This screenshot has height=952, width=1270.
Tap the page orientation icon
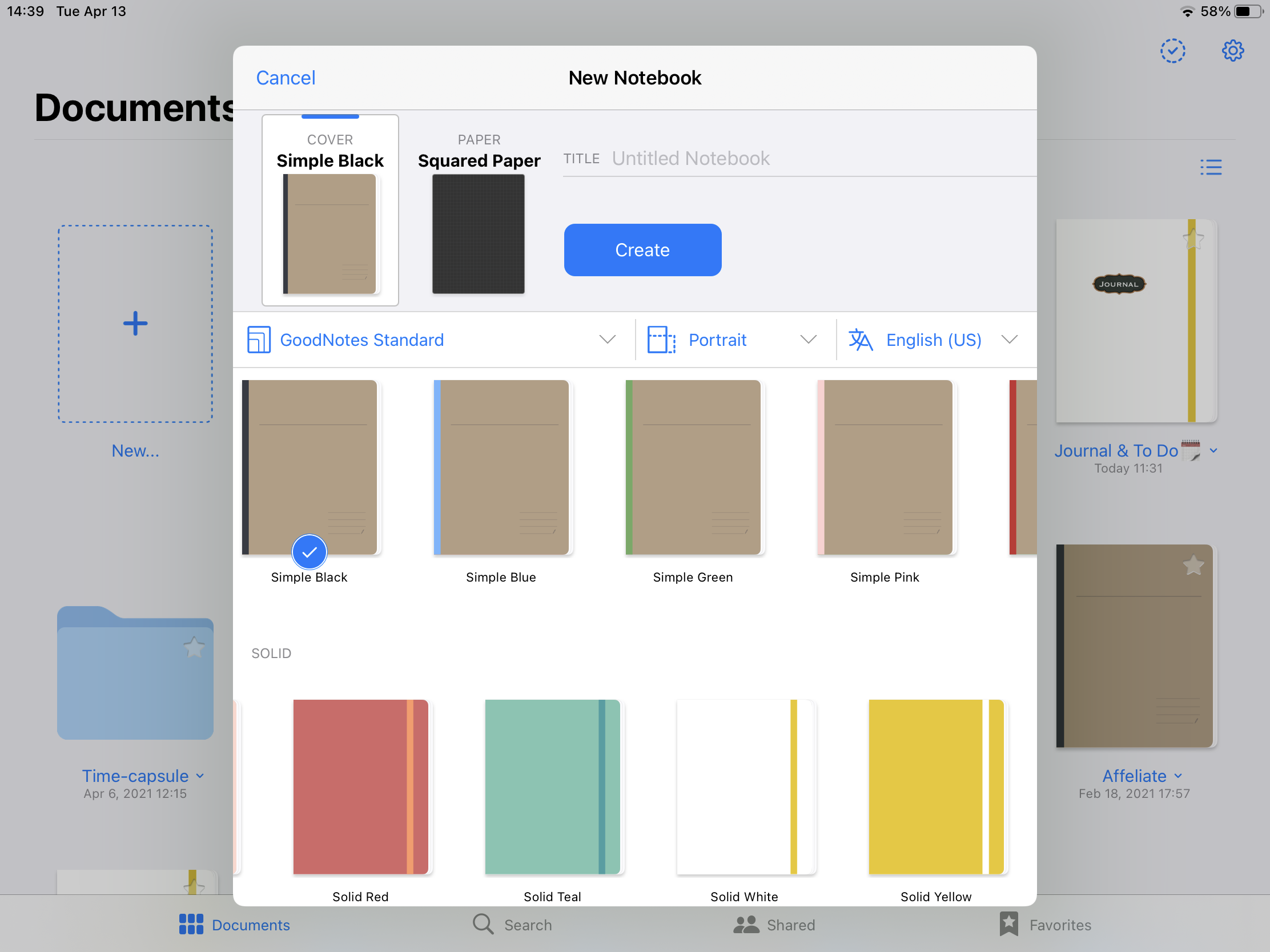[x=661, y=340]
